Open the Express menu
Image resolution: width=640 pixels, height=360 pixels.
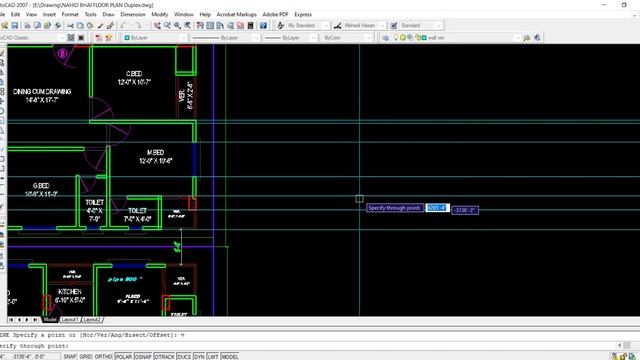click(303, 14)
